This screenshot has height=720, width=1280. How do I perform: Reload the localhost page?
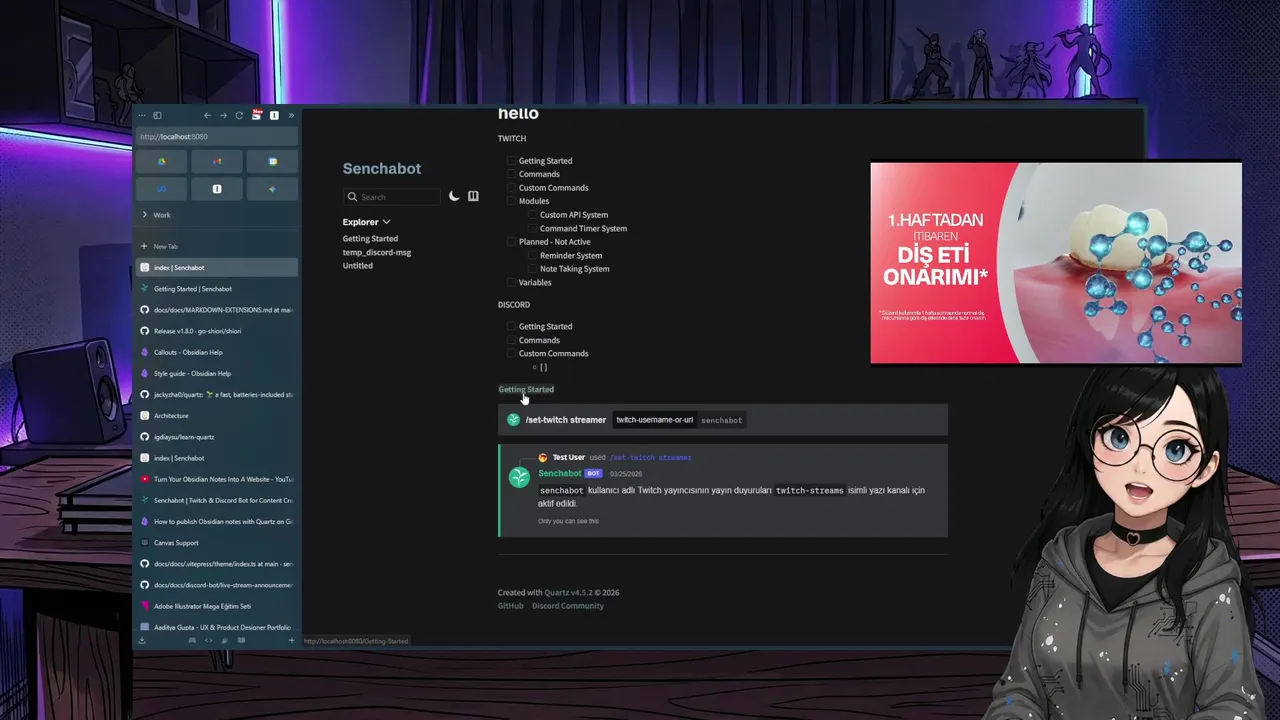pyautogui.click(x=239, y=116)
